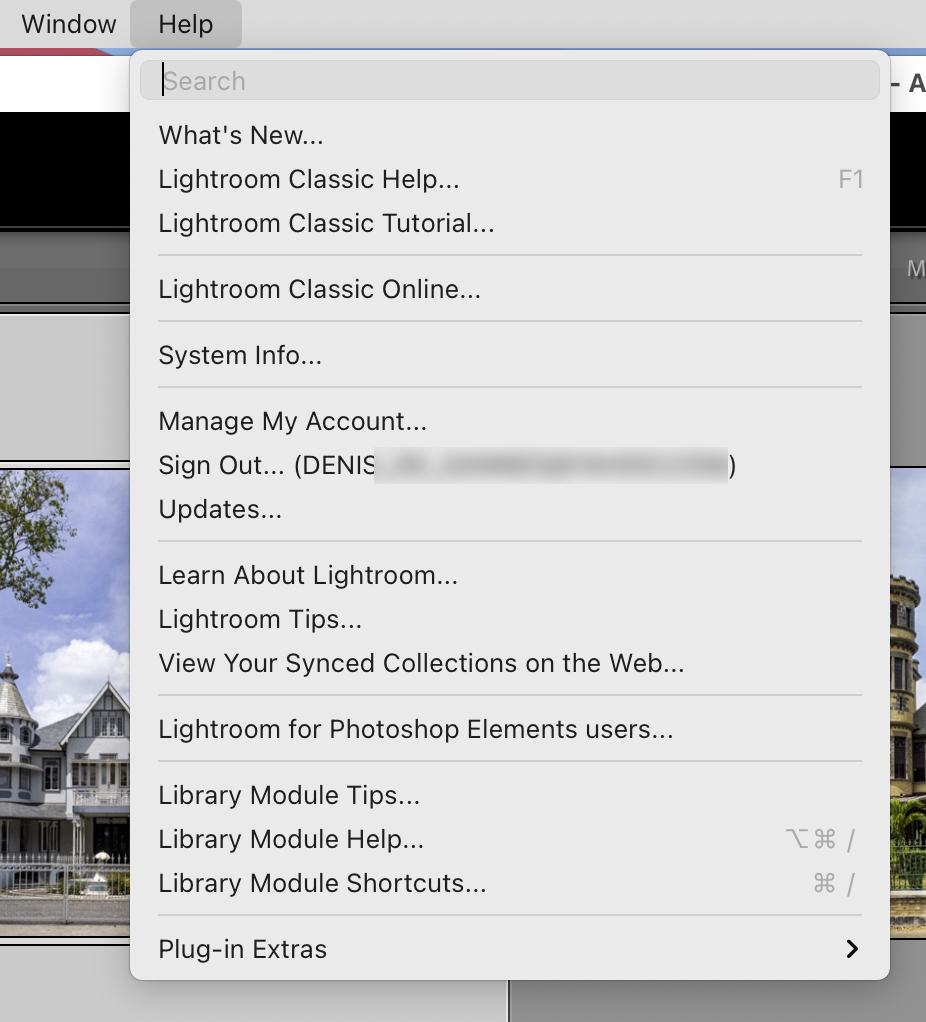View Your Synced Collections on the Web
Viewport: 926px width, 1022px height.
coord(421,663)
